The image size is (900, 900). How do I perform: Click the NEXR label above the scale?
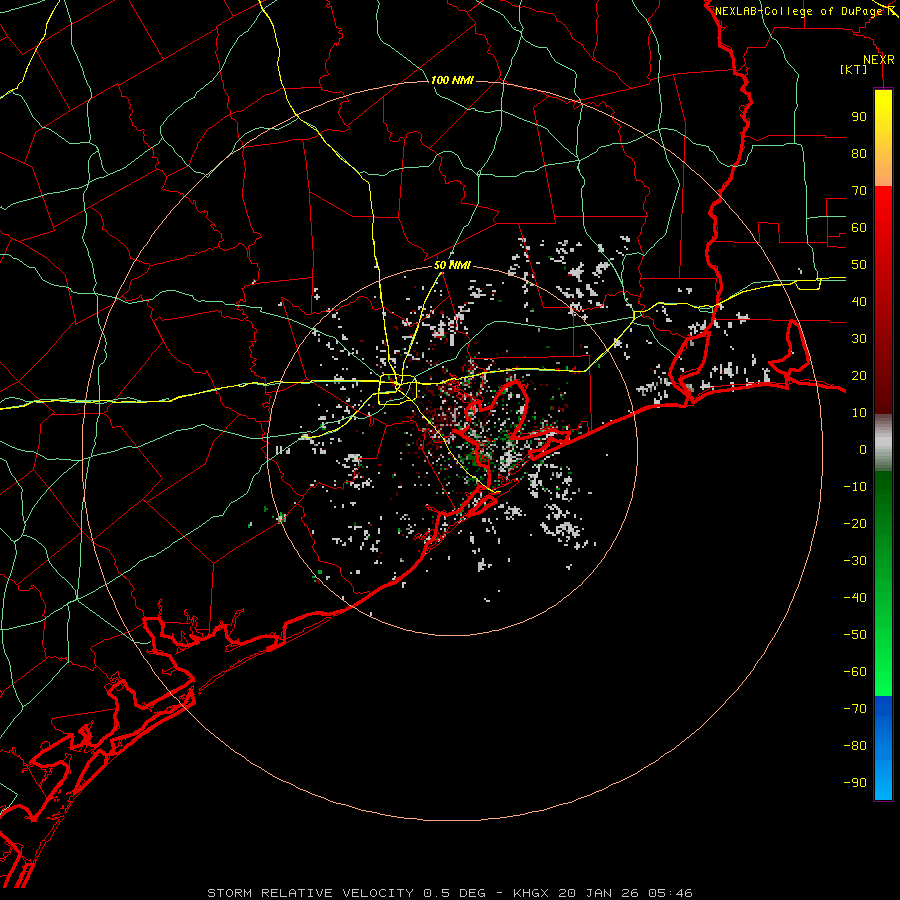coord(879,60)
